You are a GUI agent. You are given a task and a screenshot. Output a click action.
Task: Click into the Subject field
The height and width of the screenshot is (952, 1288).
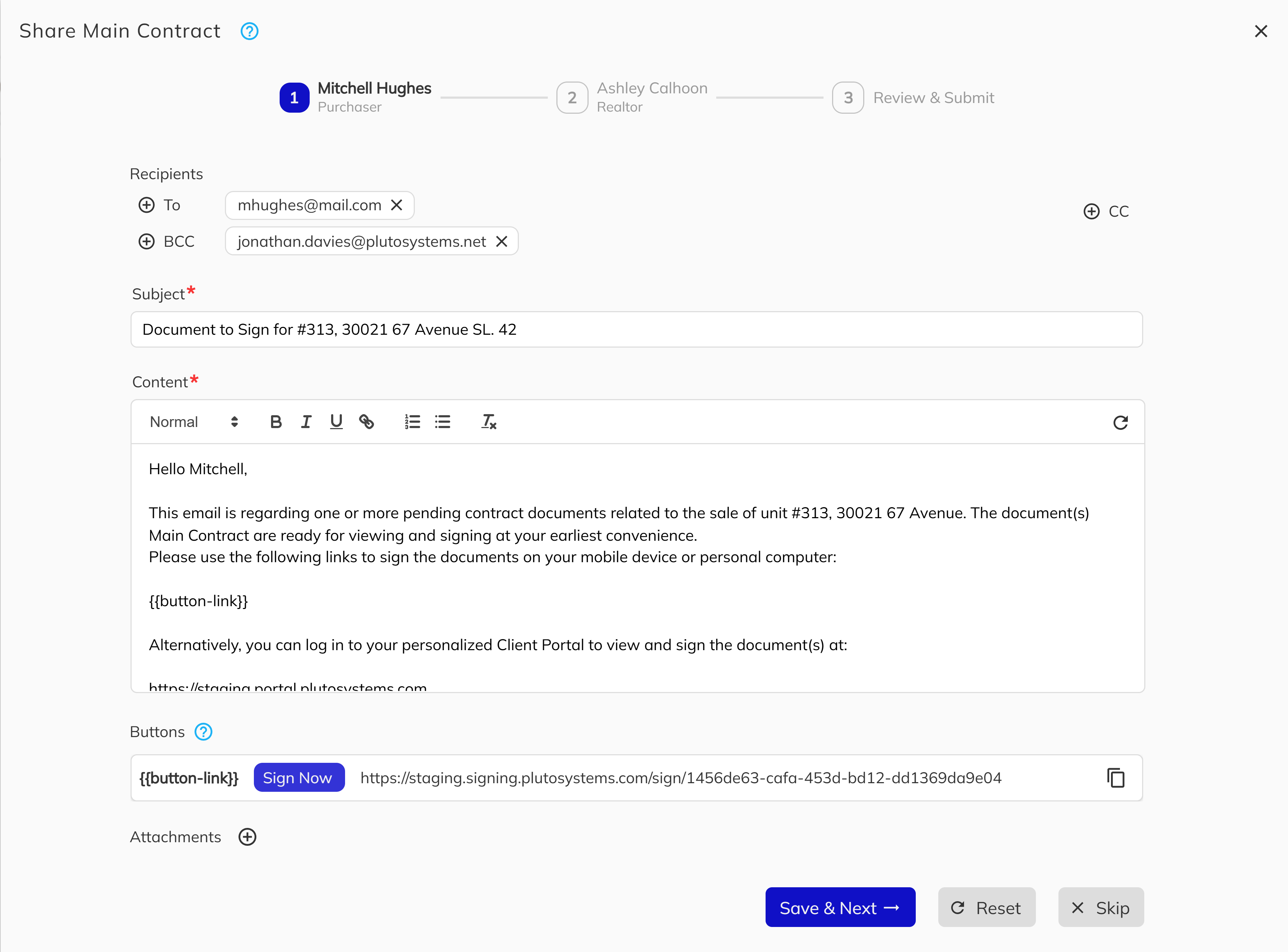point(636,330)
